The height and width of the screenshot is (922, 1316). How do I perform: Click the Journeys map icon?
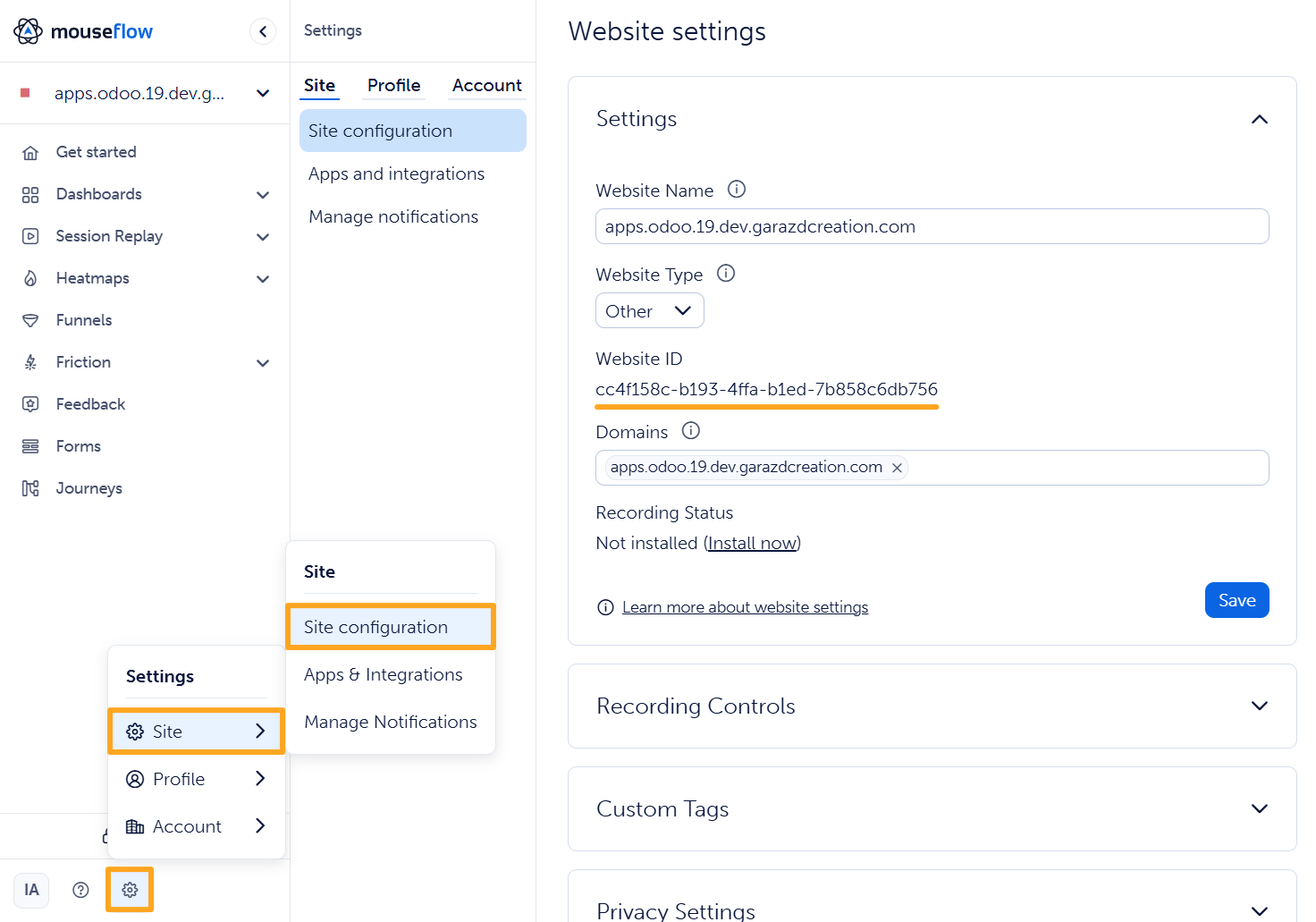pyautogui.click(x=30, y=488)
